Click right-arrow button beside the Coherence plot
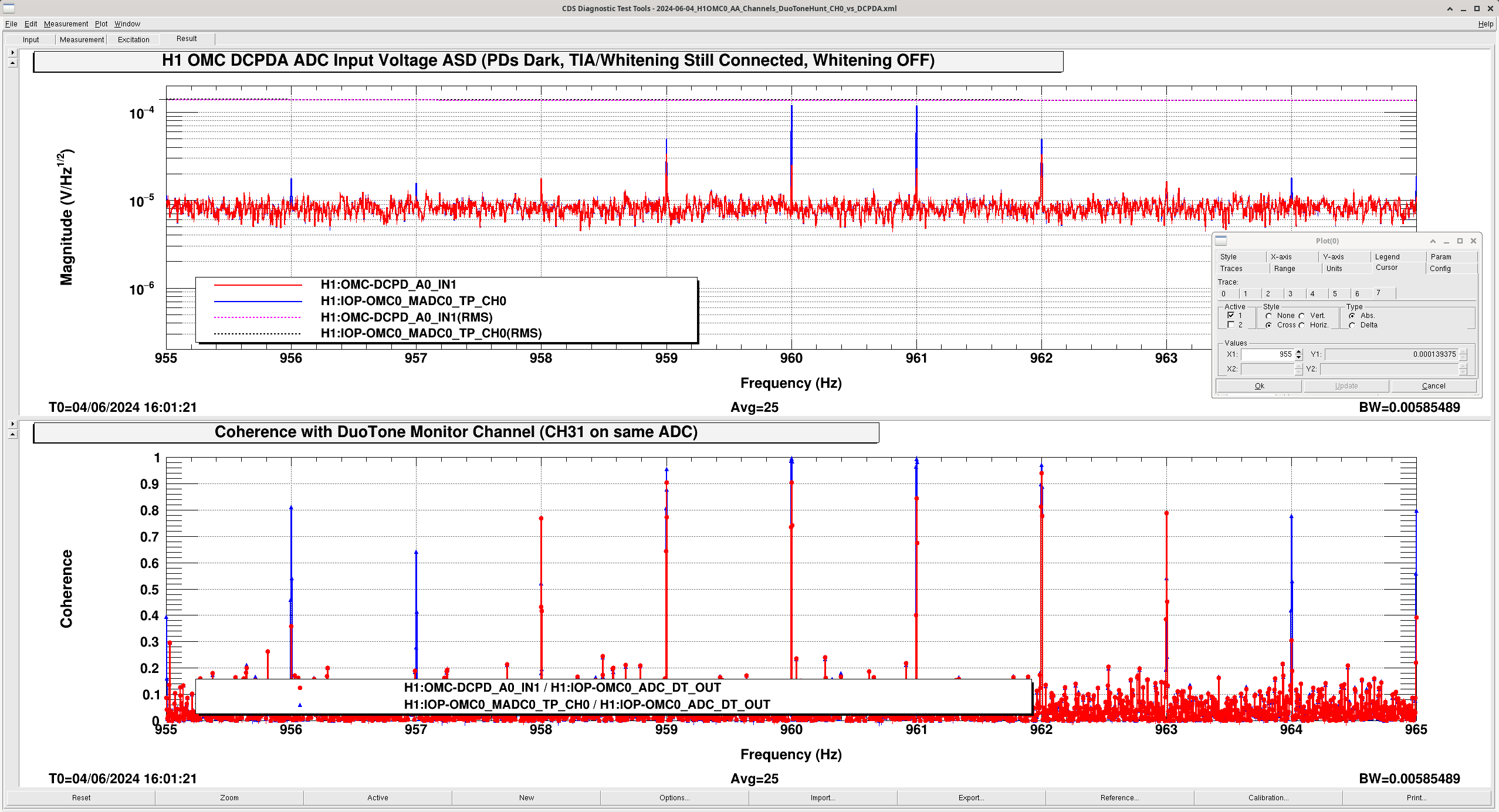Screen dimensions: 1499x812 tap(13, 424)
